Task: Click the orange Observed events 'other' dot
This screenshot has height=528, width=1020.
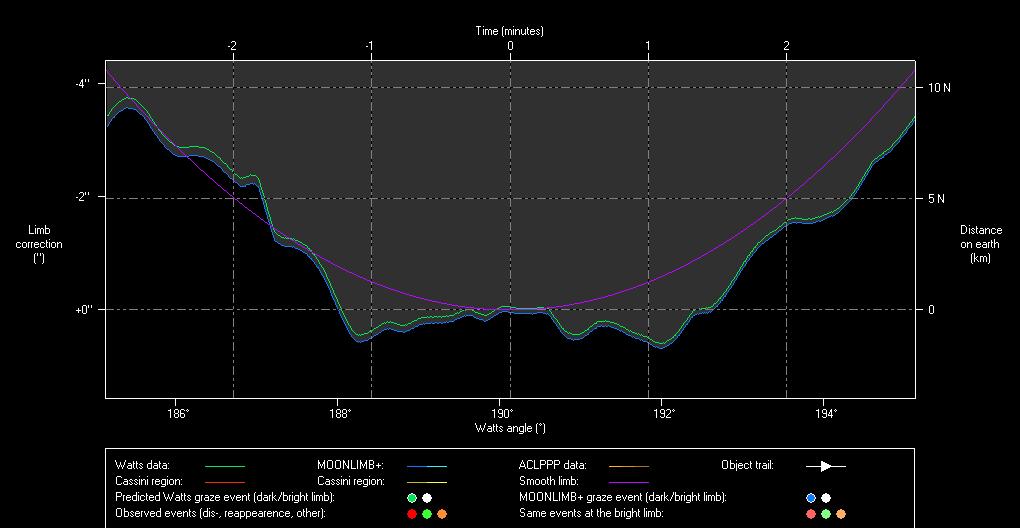Action: click(x=442, y=513)
